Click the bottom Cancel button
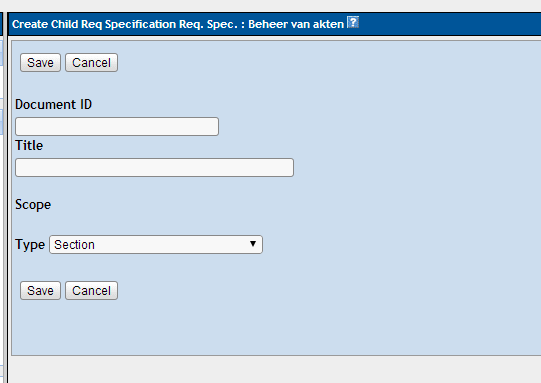This screenshot has width=541, height=383. [x=91, y=291]
